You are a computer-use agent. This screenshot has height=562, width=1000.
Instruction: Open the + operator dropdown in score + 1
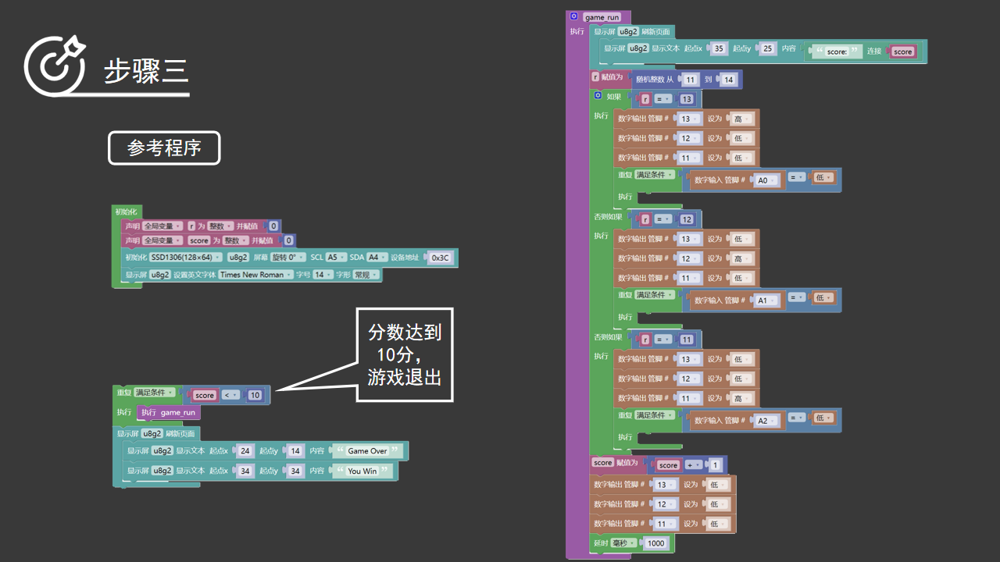point(693,465)
